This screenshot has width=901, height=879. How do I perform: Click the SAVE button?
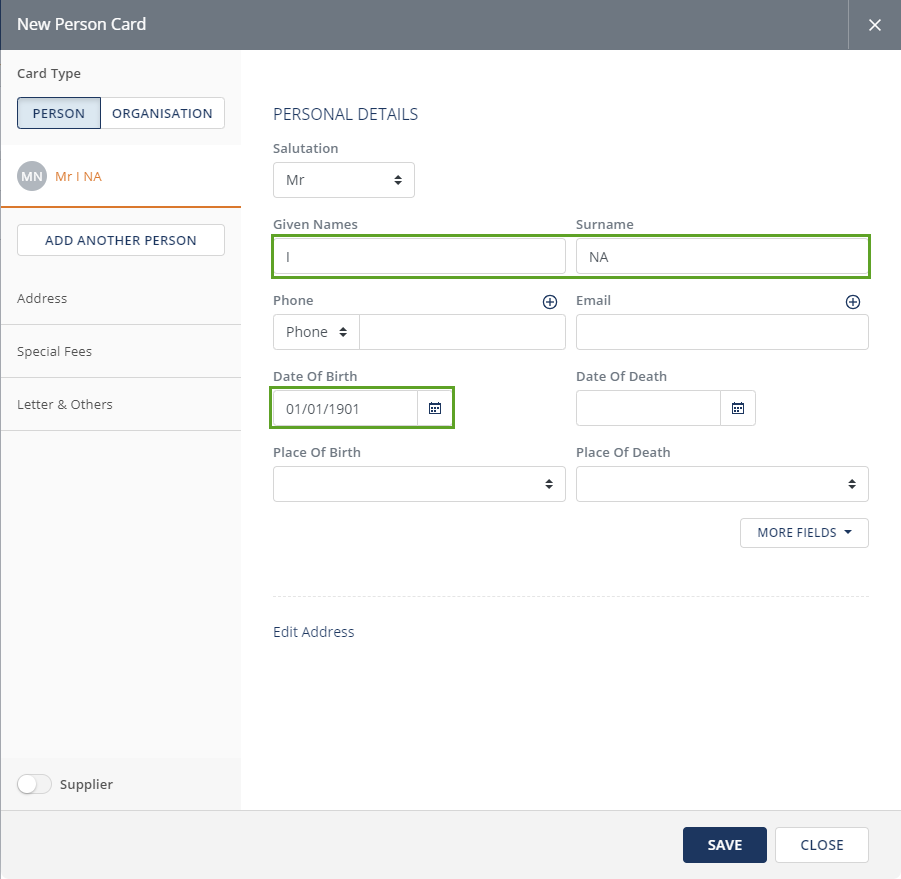724,845
